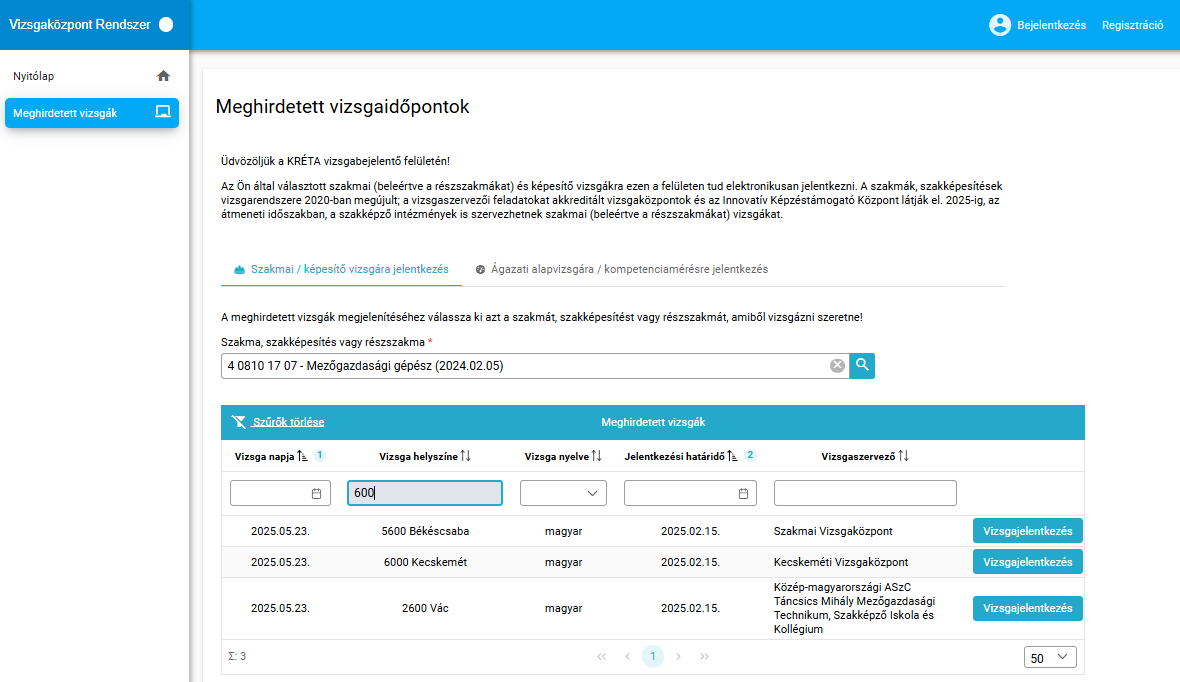Image resolution: width=1180 pixels, height=682 pixels.
Task: Click the sort-order badge 1 on Vizsga napja
Action: [319, 455]
